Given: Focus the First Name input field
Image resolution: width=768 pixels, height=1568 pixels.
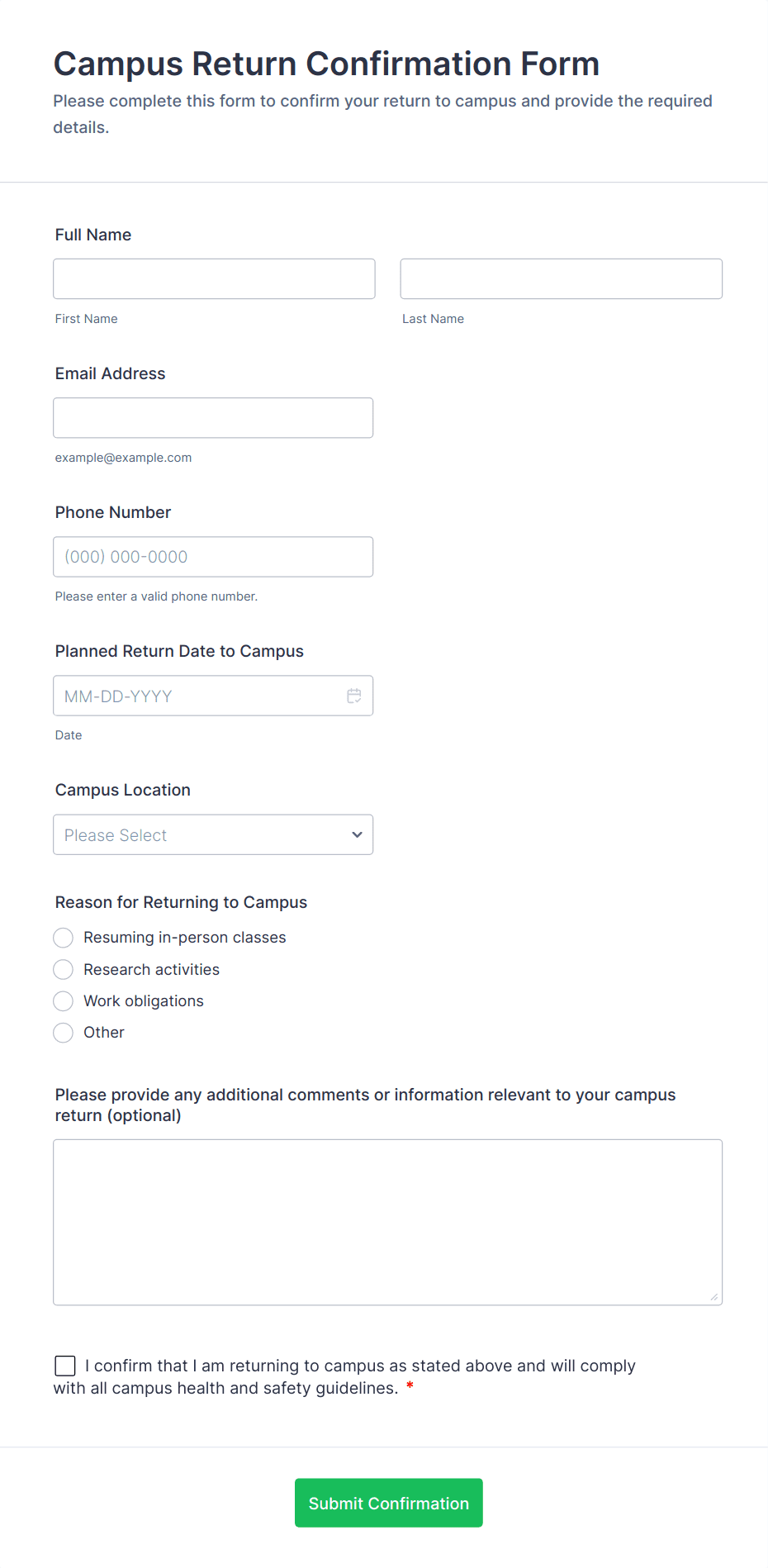Looking at the screenshot, I should coord(214,279).
